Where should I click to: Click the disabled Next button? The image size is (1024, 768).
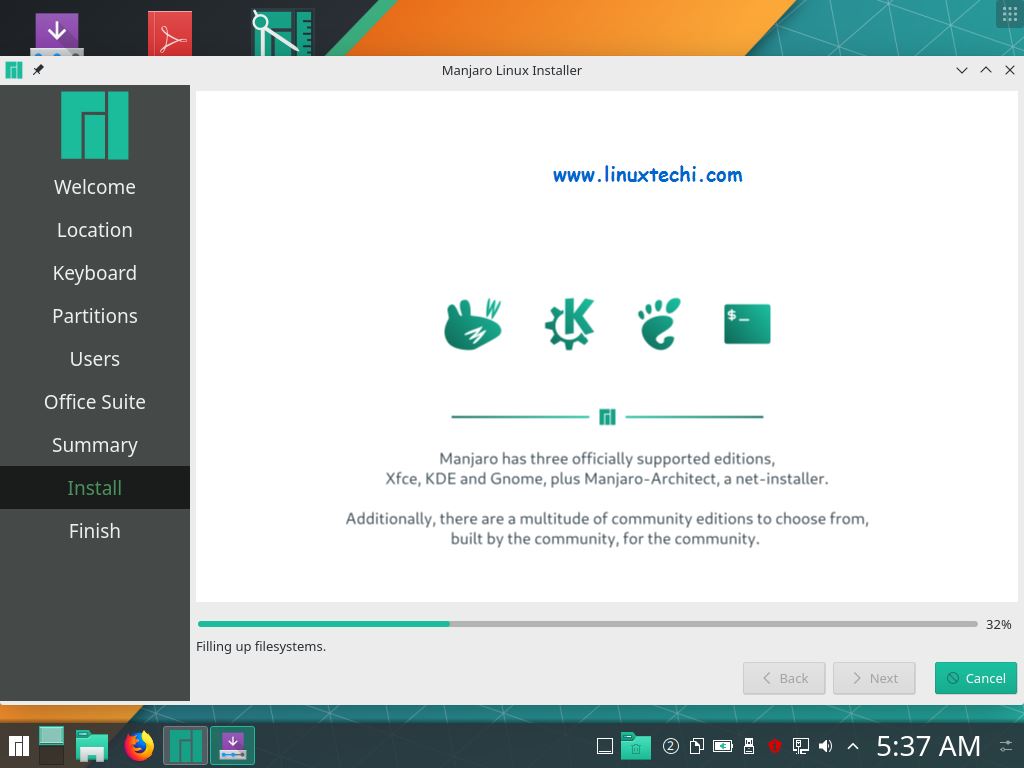(x=874, y=678)
